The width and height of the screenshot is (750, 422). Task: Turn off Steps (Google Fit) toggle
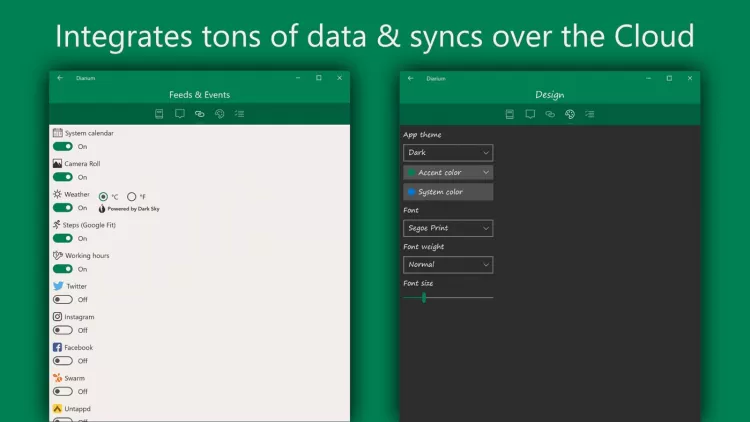click(x=63, y=238)
